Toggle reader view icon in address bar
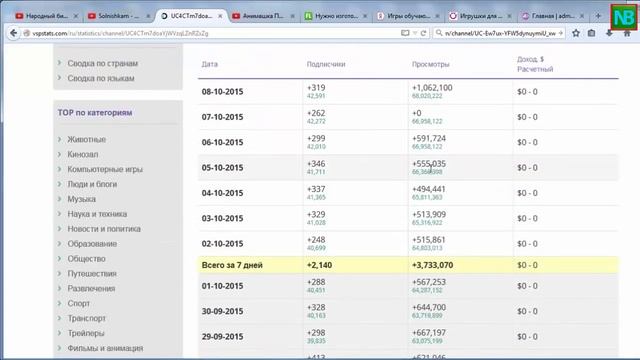The height and width of the screenshot is (360, 640). click(405, 33)
